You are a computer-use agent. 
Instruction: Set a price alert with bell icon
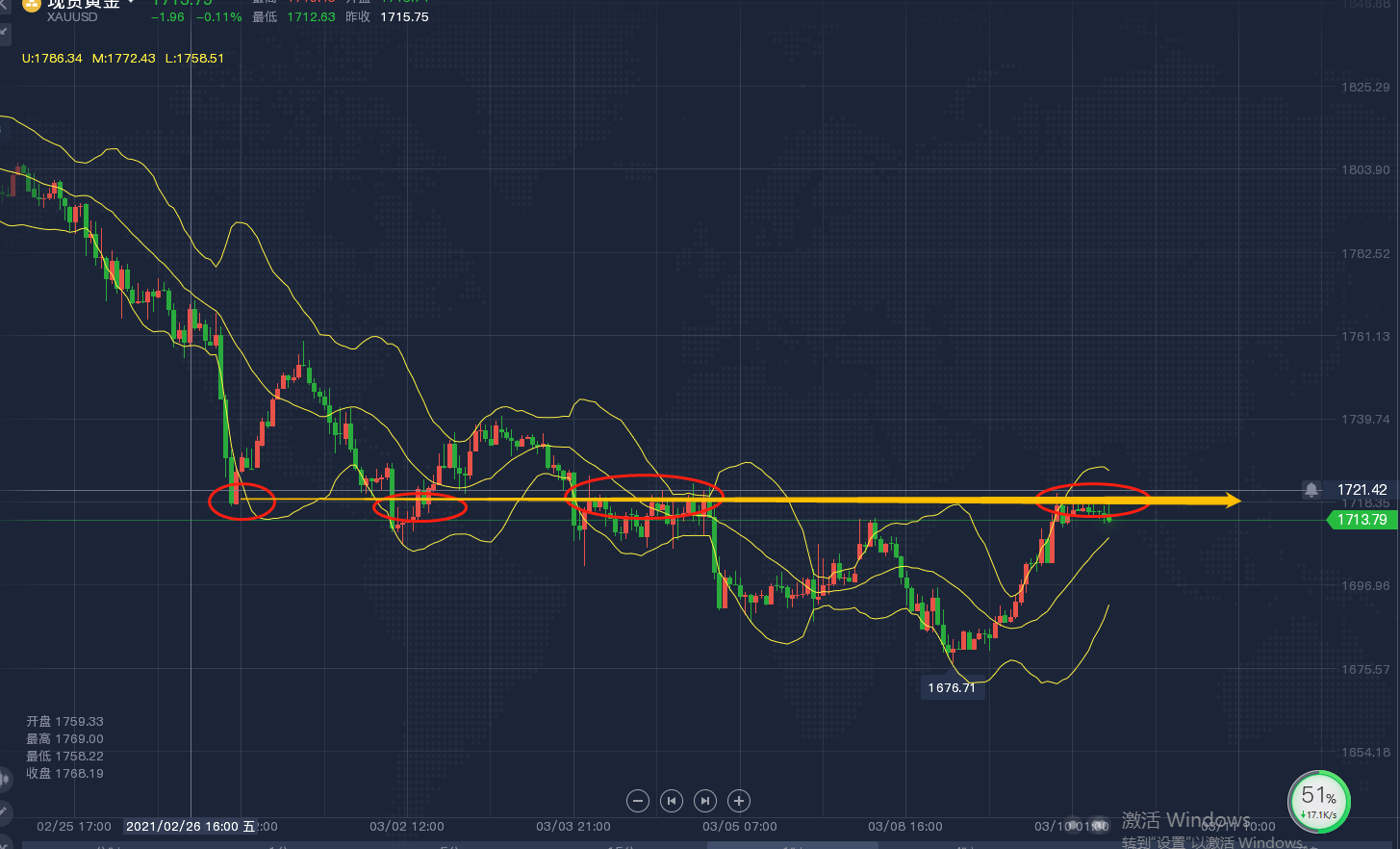tap(1311, 490)
